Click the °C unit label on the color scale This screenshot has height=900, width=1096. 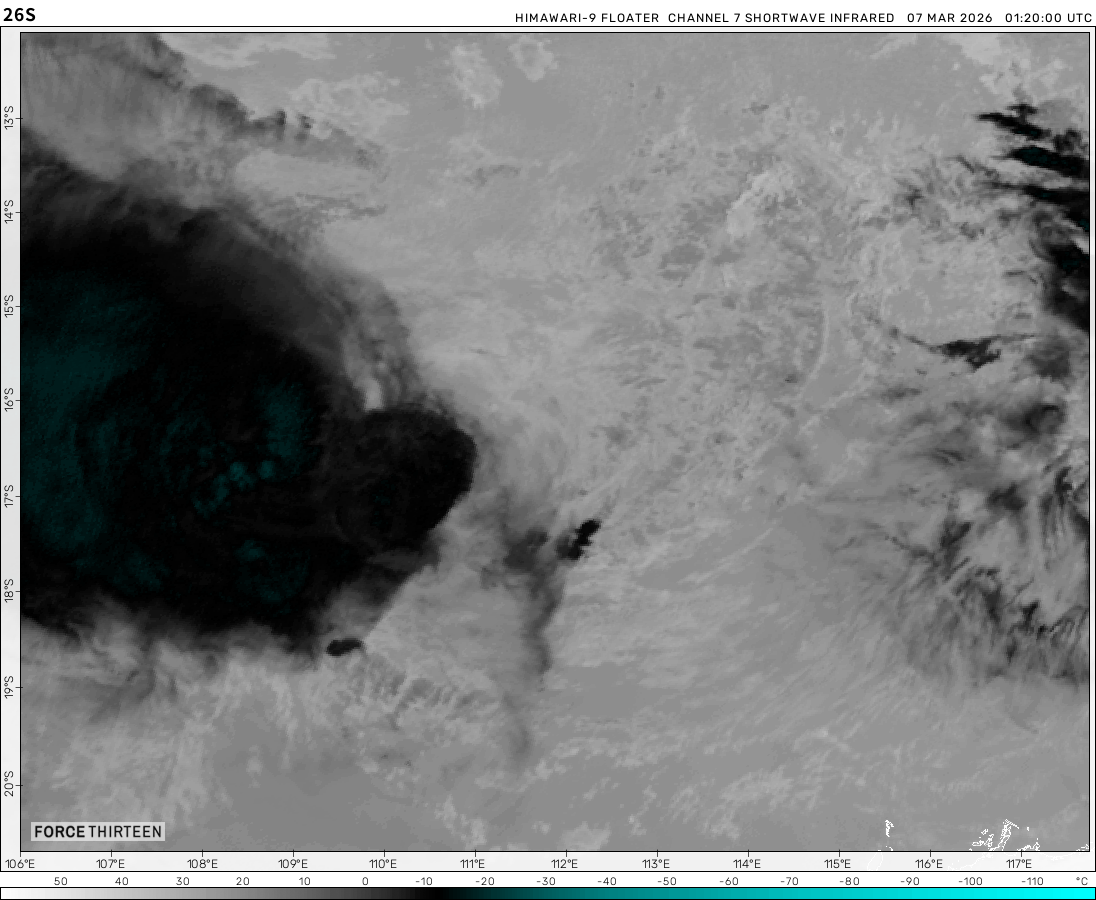pyautogui.click(x=1080, y=881)
